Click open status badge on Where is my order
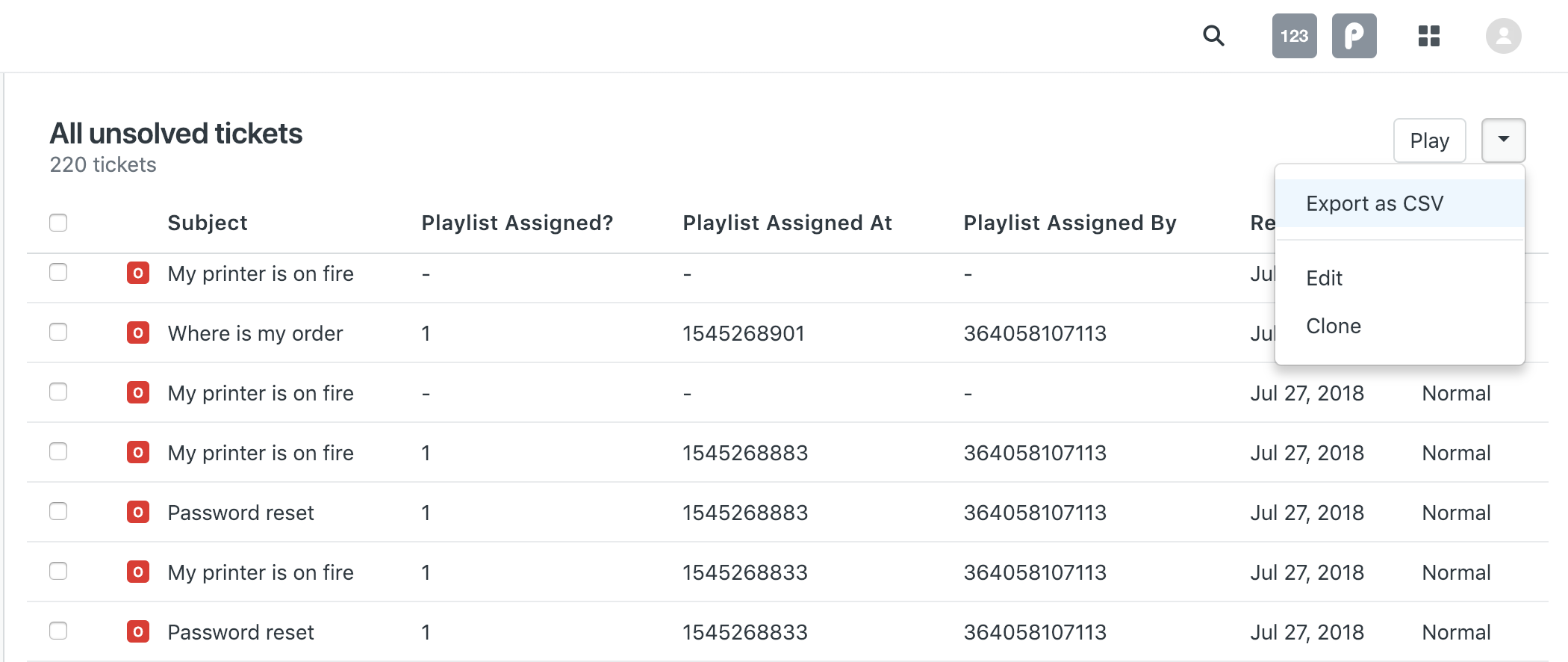This screenshot has width=1568, height=662. click(x=138, y=332)
